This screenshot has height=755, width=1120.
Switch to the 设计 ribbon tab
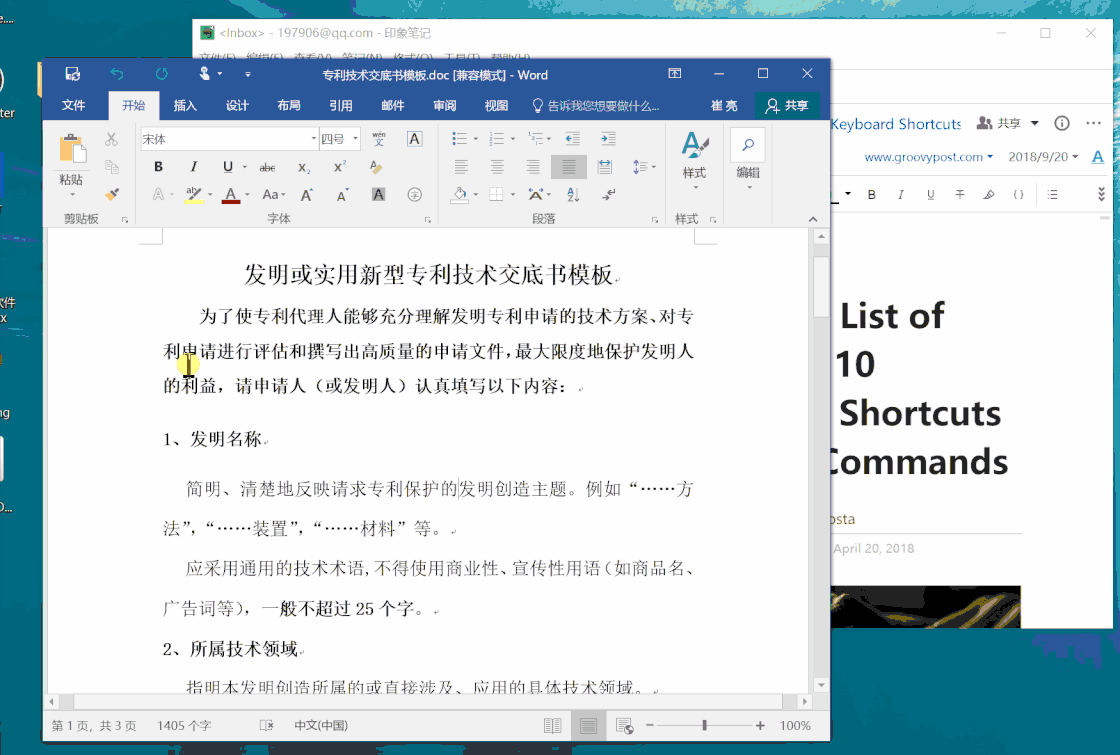click(x=237, y=105)
